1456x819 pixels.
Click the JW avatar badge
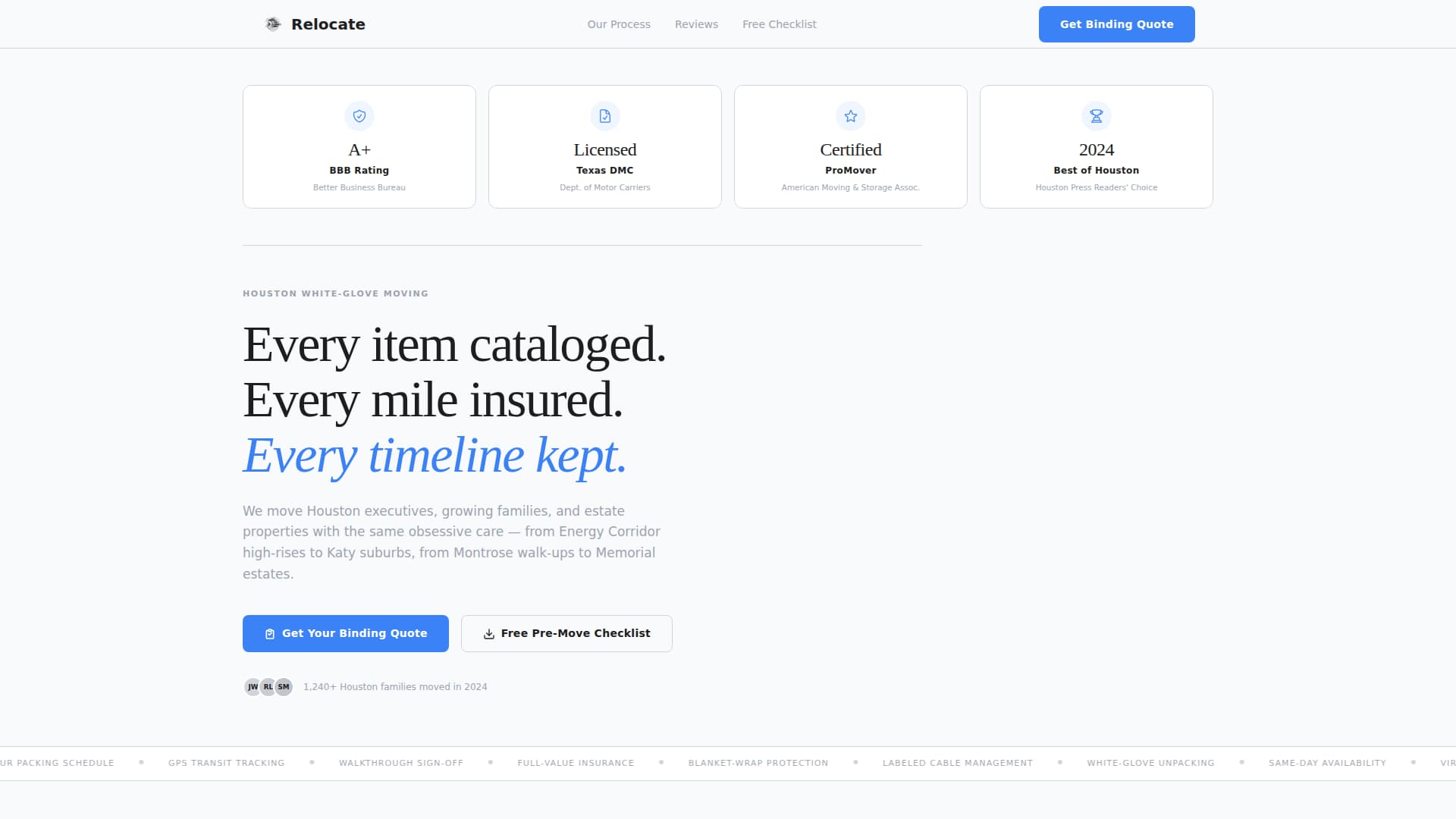(253, 687)
